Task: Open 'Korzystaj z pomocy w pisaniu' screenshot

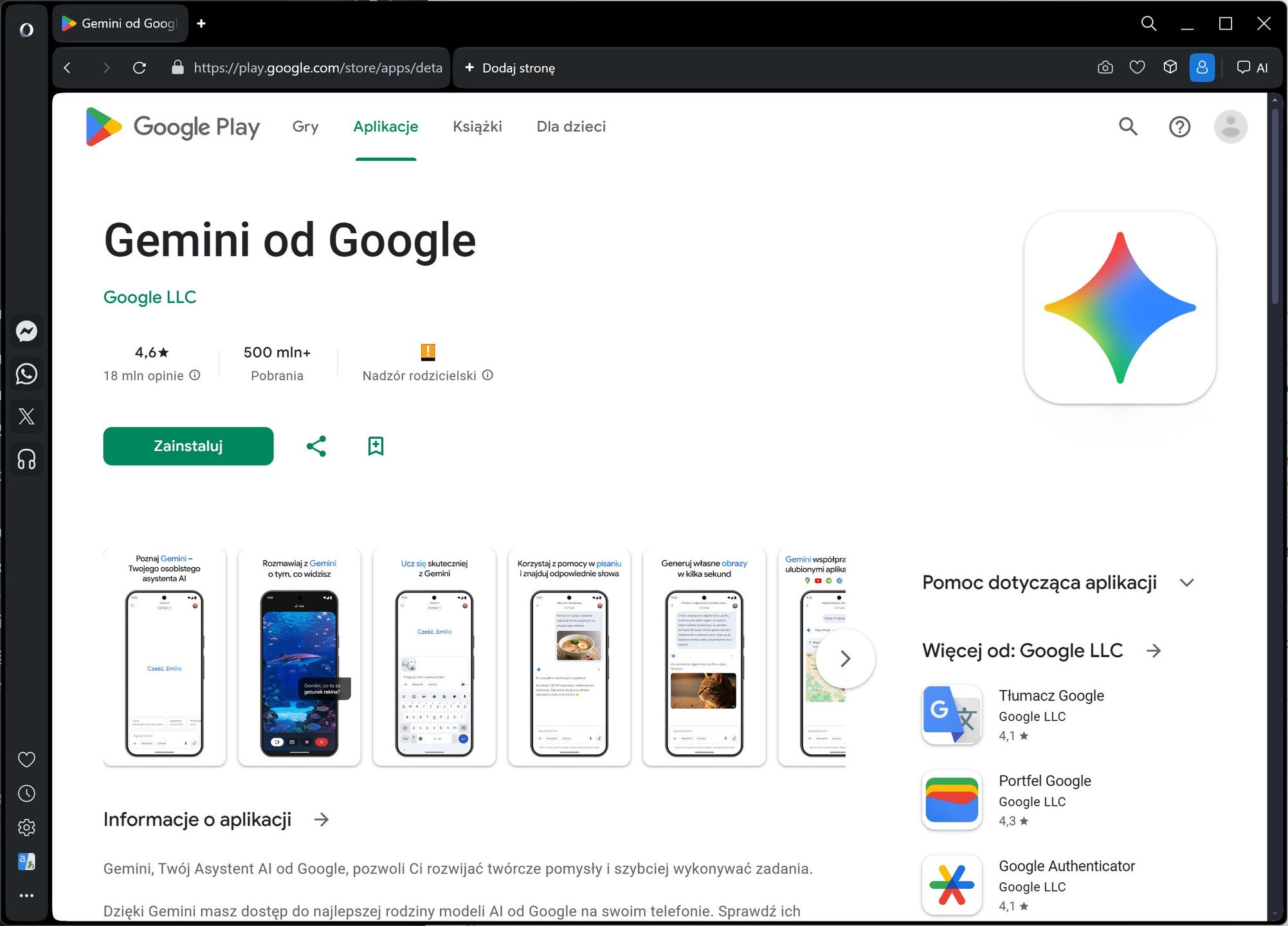Action: [570, 657]
